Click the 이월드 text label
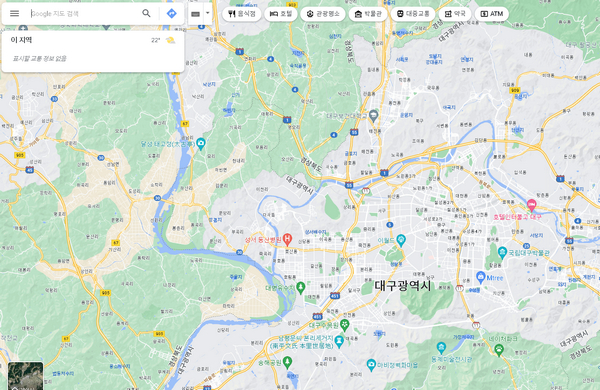This screenshot has width=600, height=390. [386, 240]
